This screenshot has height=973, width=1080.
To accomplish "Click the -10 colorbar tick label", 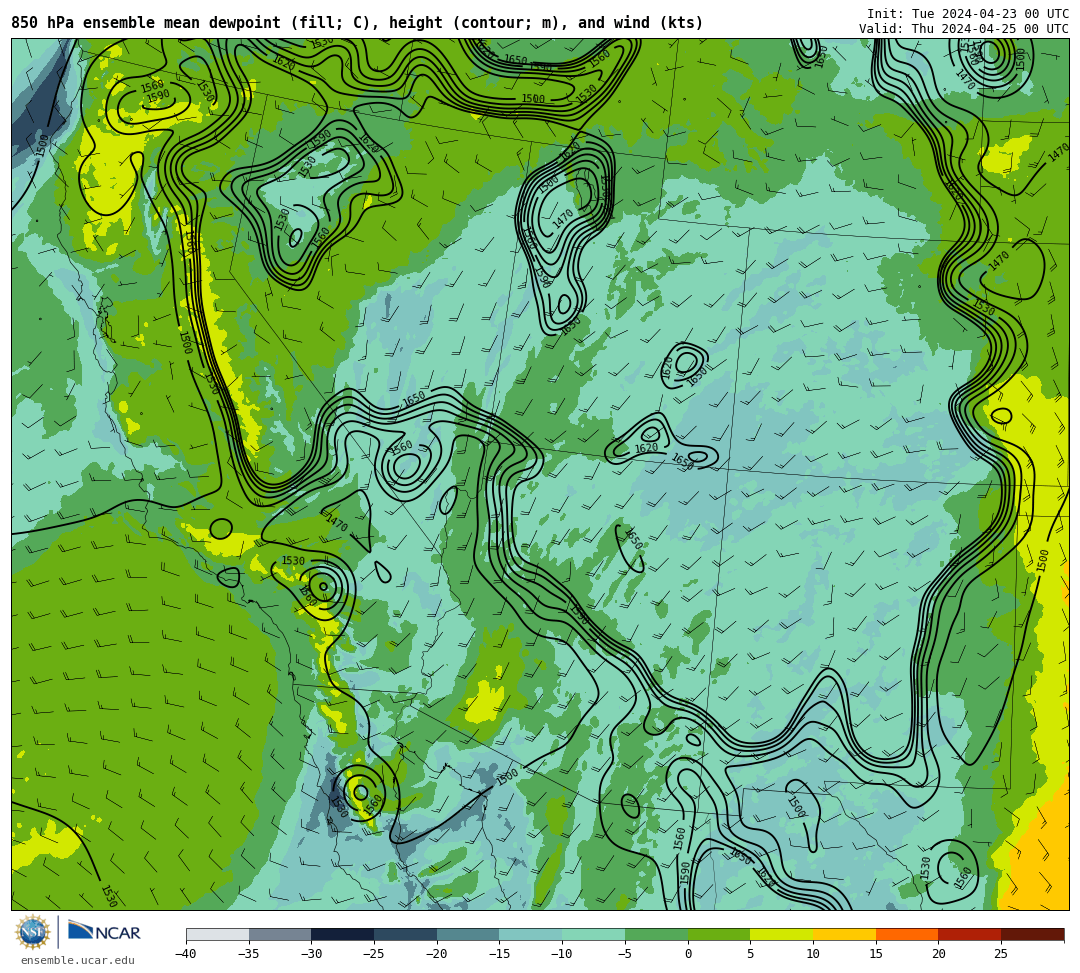I will point(562,954).
